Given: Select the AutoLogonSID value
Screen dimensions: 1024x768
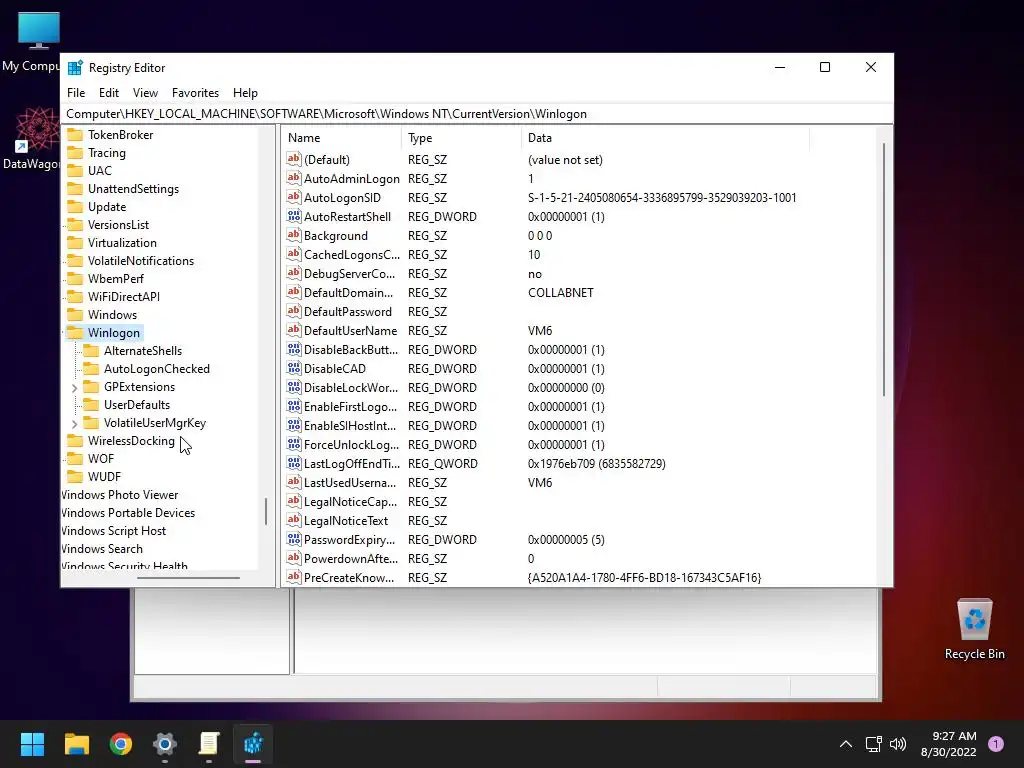Looking at the screenshot, I should tap(342, 197).
